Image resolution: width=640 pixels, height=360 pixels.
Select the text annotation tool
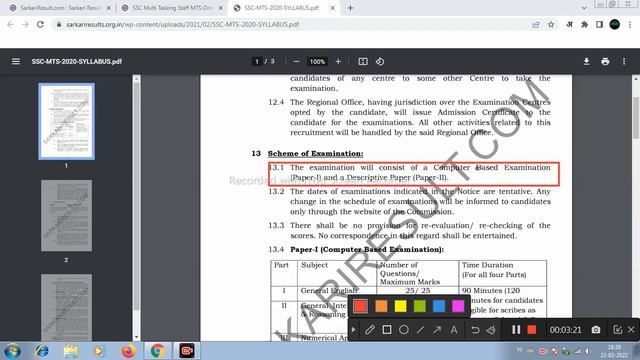pyautogui.click(x=454, y=330)
